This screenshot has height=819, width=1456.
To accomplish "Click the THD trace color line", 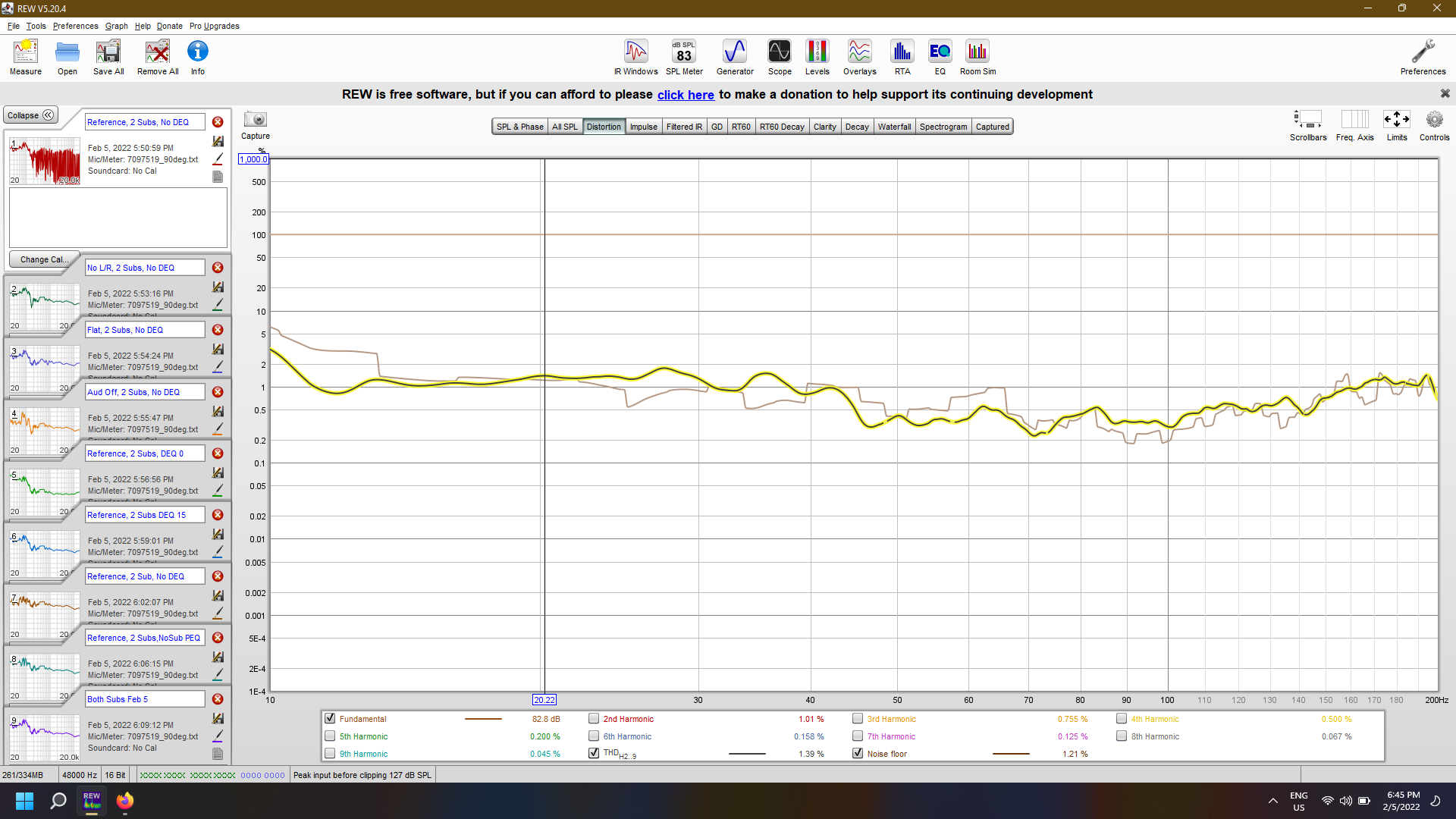I will click(747, 754).
